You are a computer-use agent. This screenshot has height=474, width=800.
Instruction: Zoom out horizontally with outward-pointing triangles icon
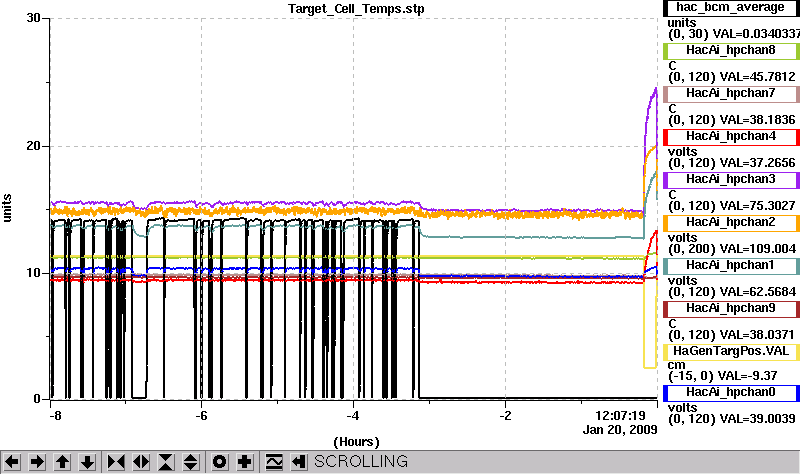point(141,462)
